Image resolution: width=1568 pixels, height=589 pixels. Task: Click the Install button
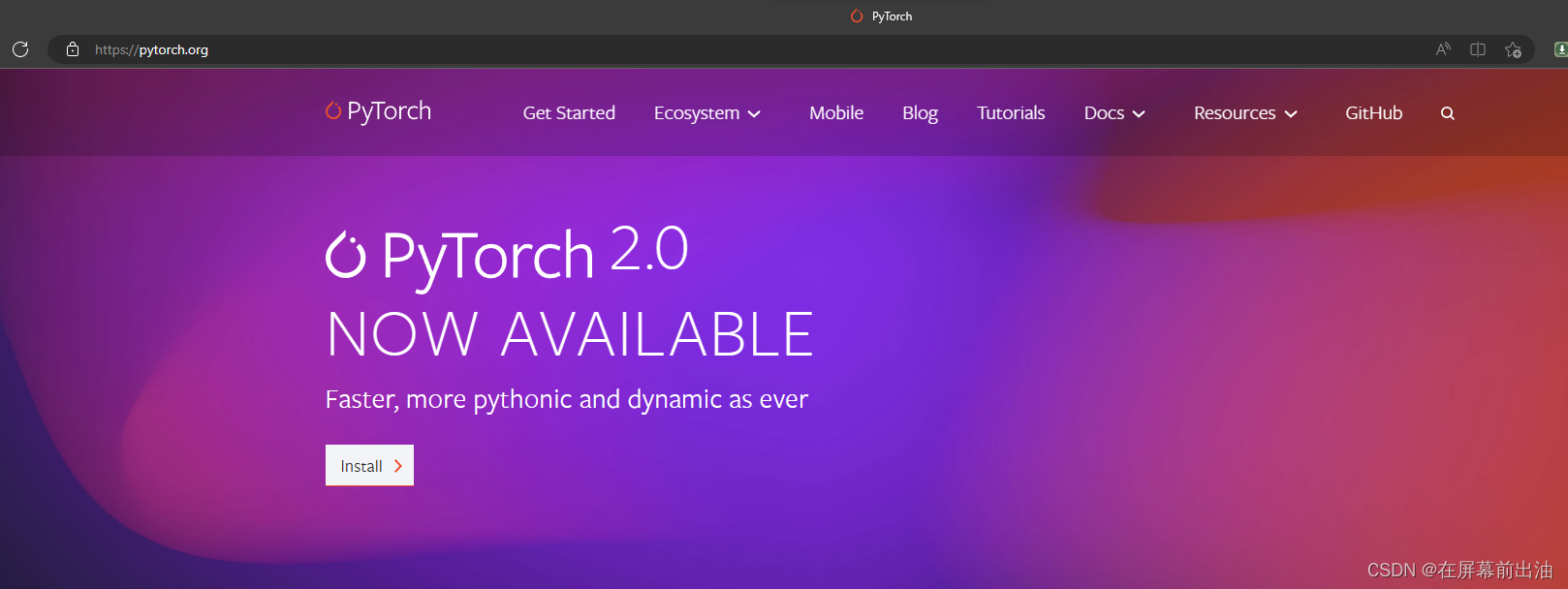(x=369, y=465)
